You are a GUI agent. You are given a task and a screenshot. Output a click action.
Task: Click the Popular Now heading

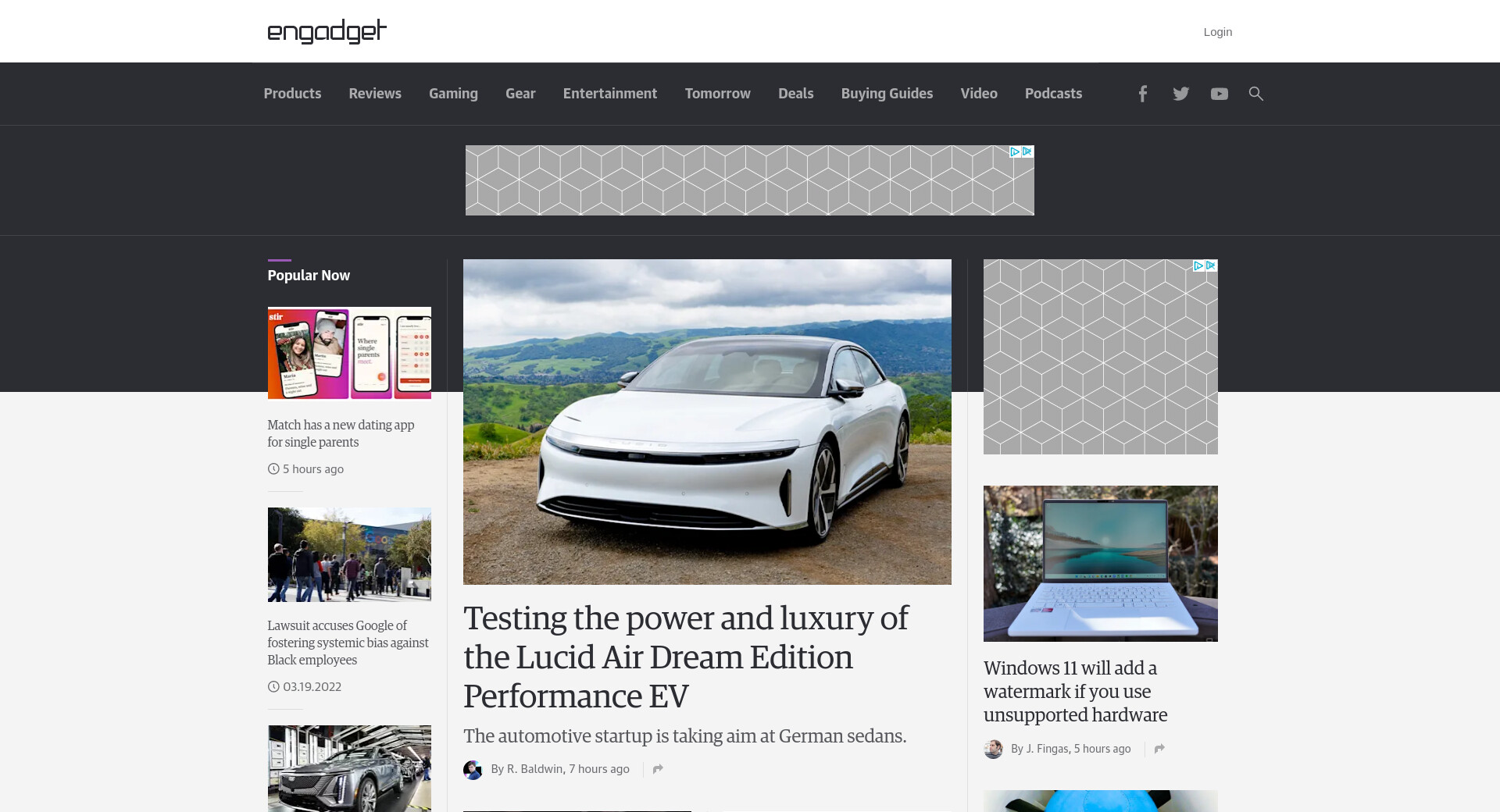click(309, 276)
